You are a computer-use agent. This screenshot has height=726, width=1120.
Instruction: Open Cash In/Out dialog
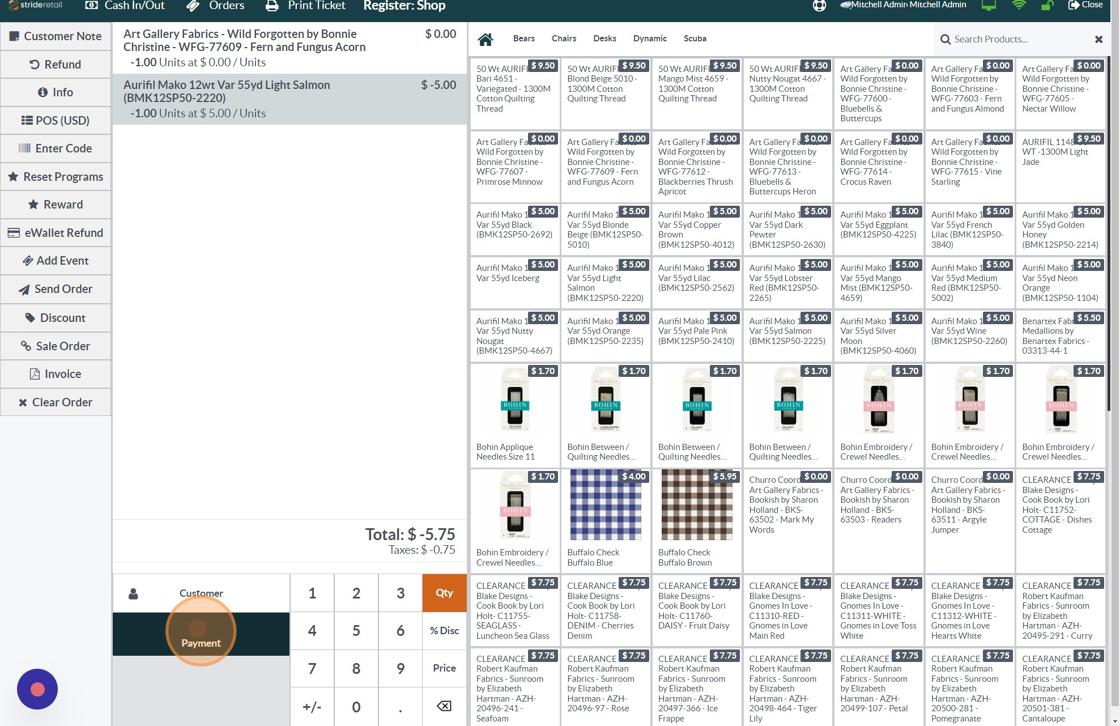point(125,6)
